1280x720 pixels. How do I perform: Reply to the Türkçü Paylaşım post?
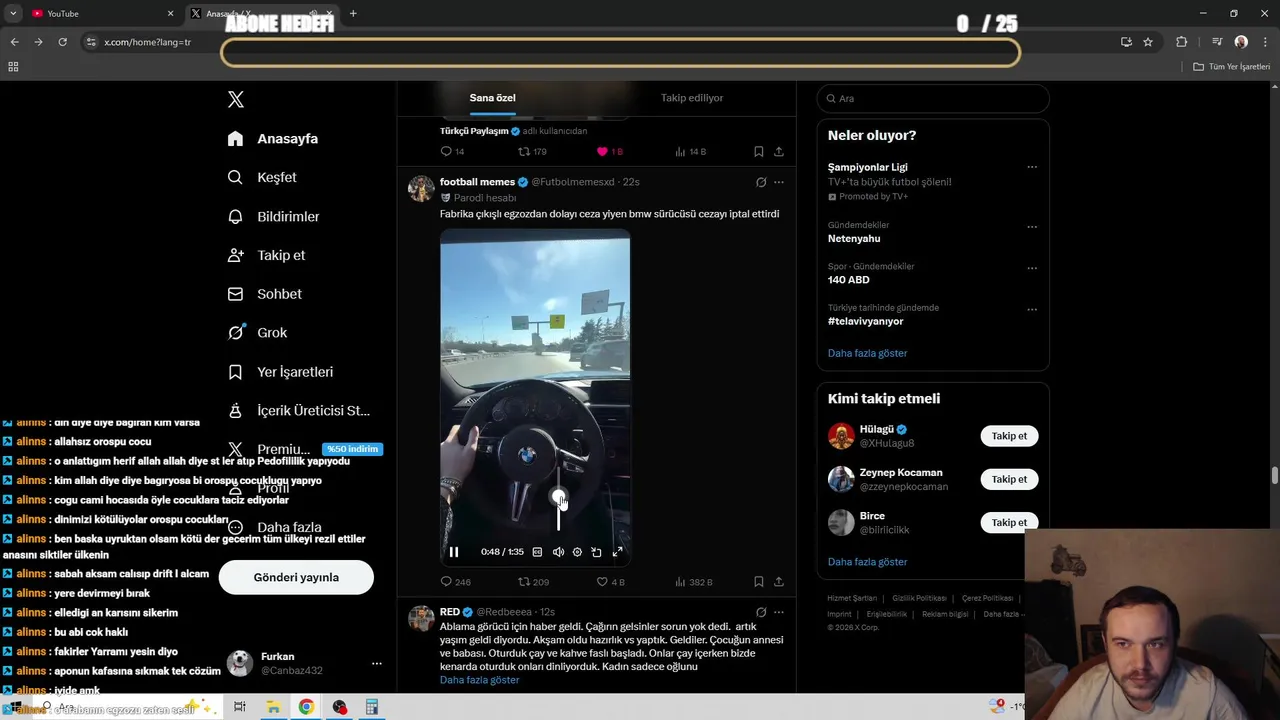pos(452,151)
